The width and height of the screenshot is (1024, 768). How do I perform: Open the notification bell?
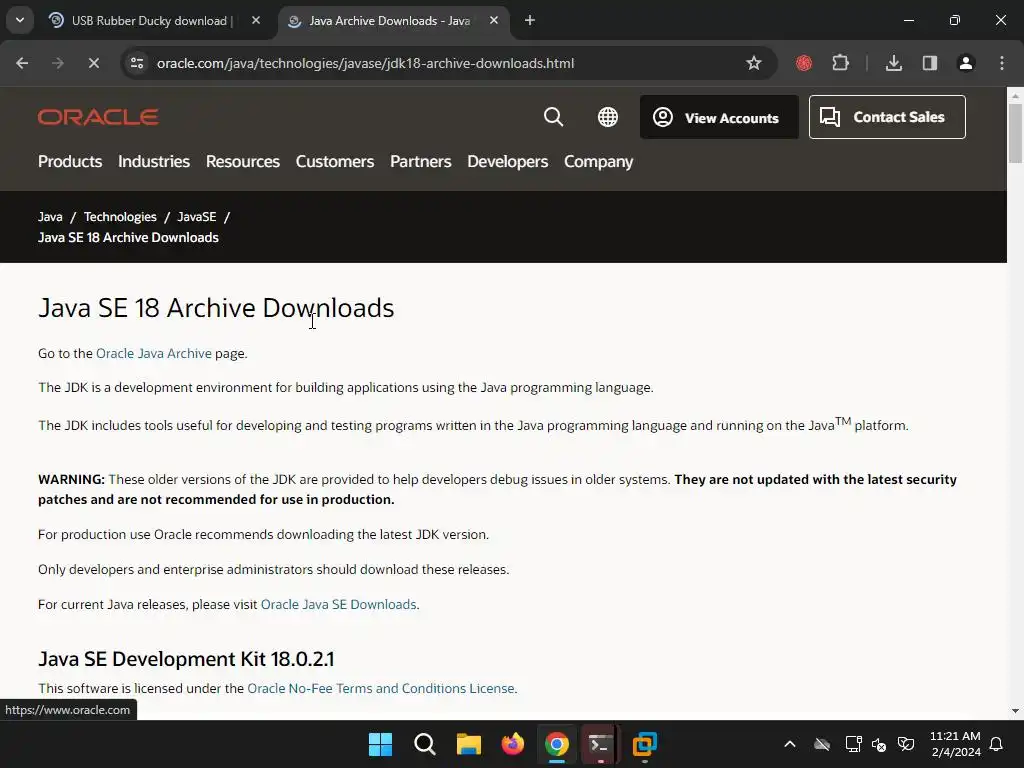pos(996,744)
